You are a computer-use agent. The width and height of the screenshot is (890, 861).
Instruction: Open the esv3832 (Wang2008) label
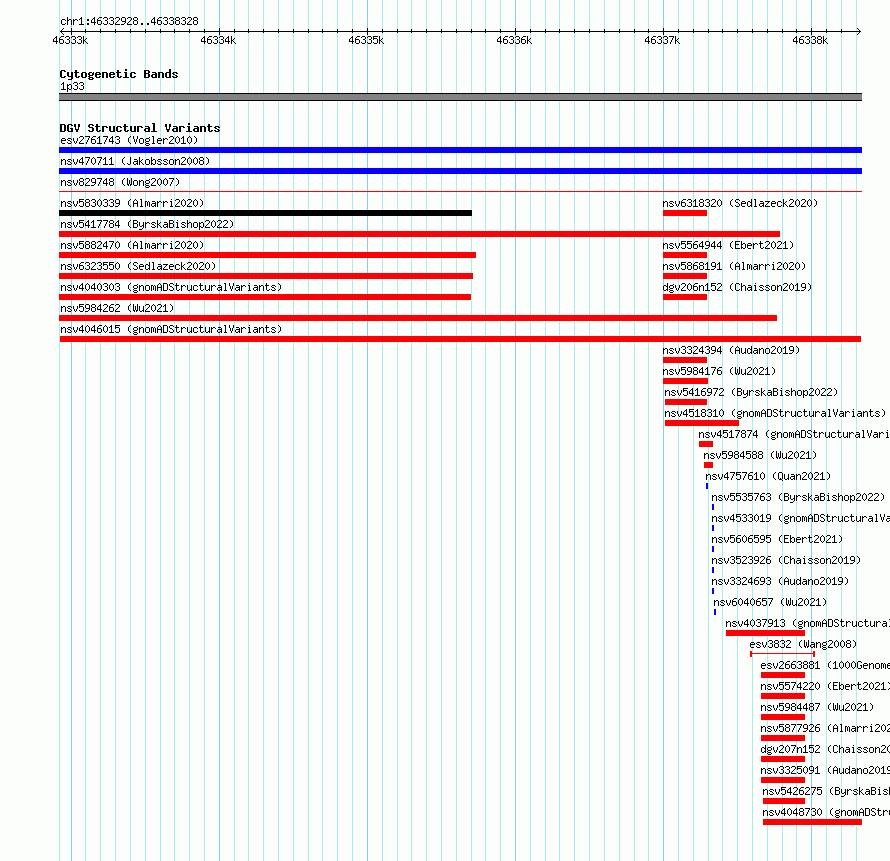[x=803, y=644]
